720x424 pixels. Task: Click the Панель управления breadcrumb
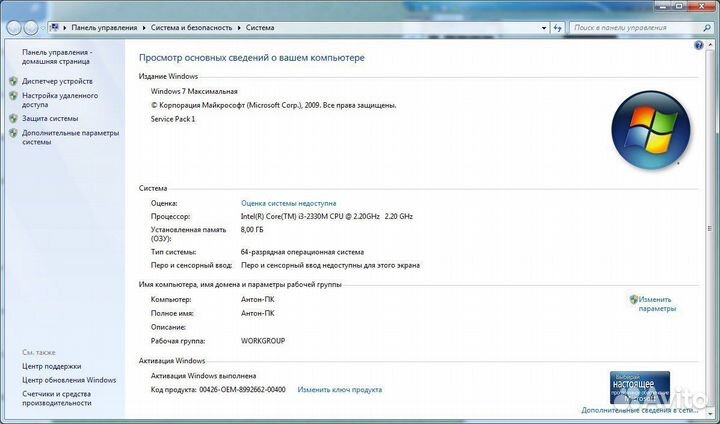(104, 28)
